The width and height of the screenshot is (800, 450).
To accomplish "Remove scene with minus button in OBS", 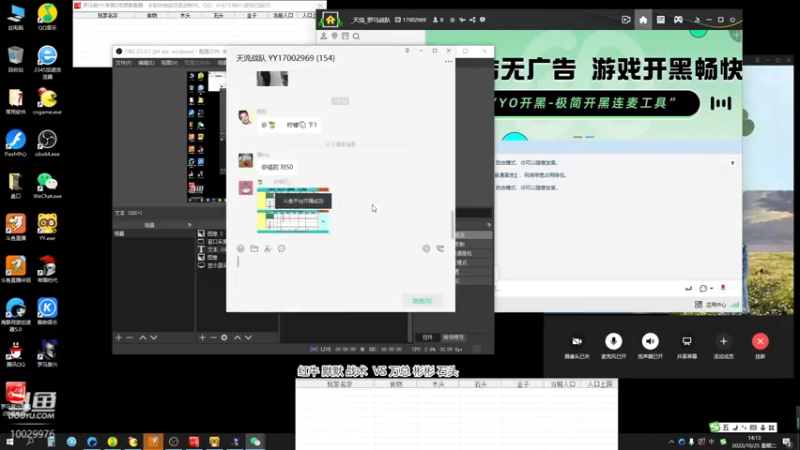I will coord(130,337).
